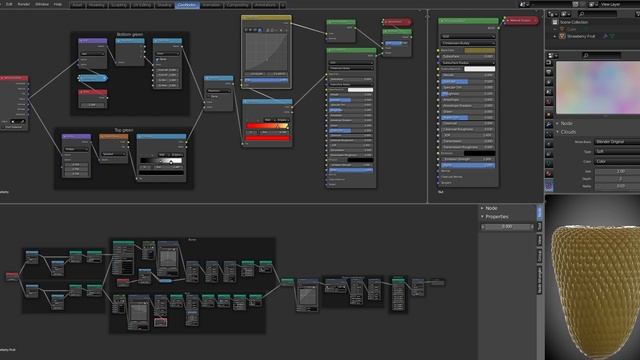The image size is (640, 360).
Task: Open Subsurface Radius dropdown on right Principled BSDF
Action: 468,63
